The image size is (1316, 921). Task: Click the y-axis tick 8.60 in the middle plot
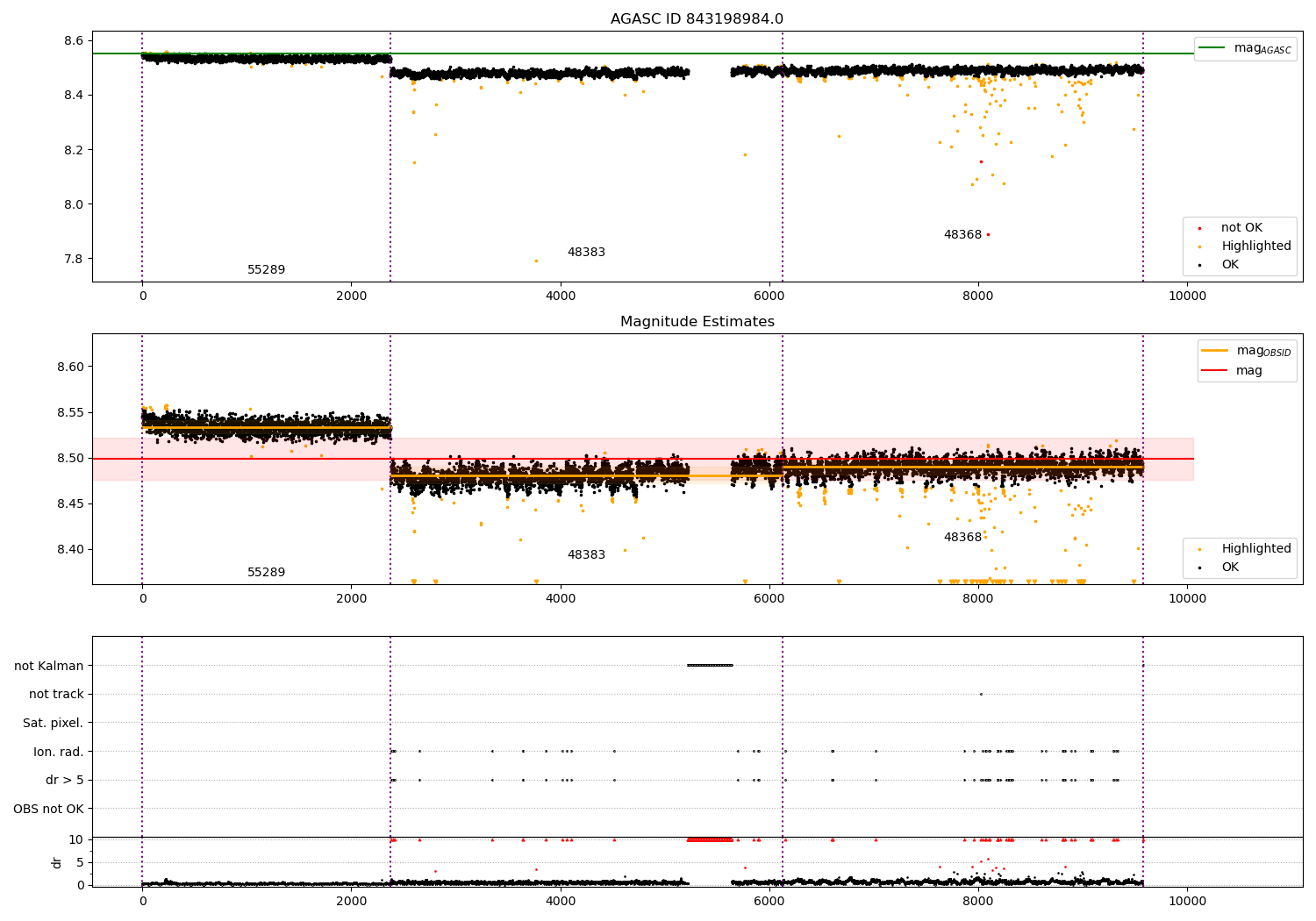[x=70, y=367]
